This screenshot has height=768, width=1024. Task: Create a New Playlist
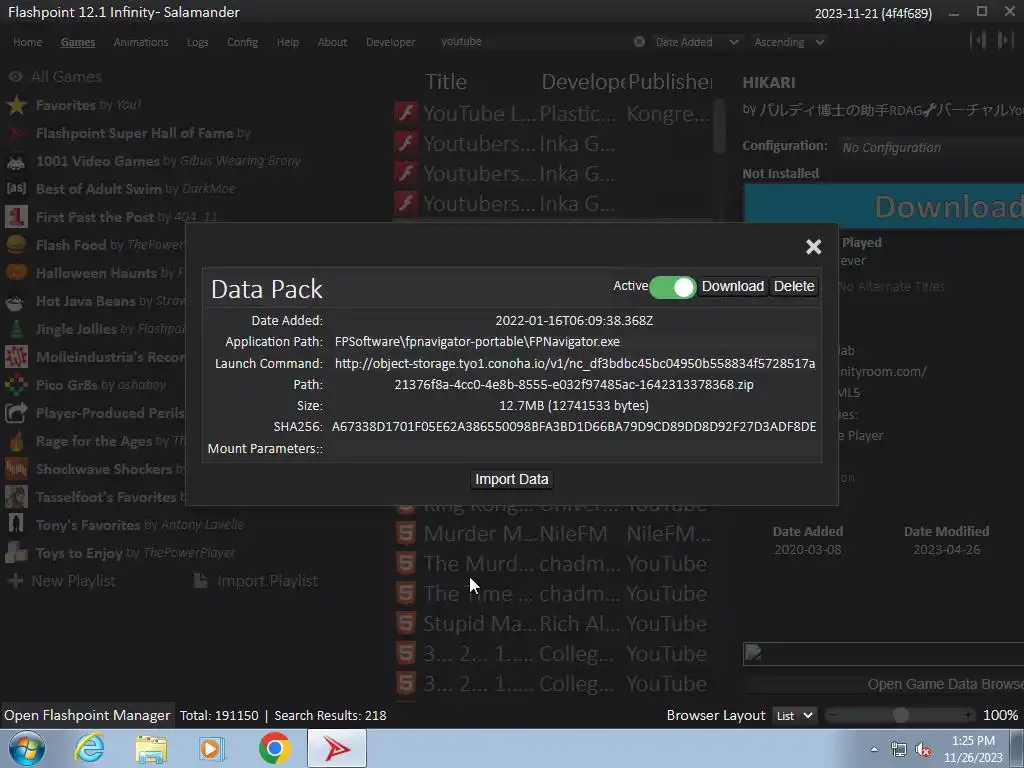coord(62,581)
